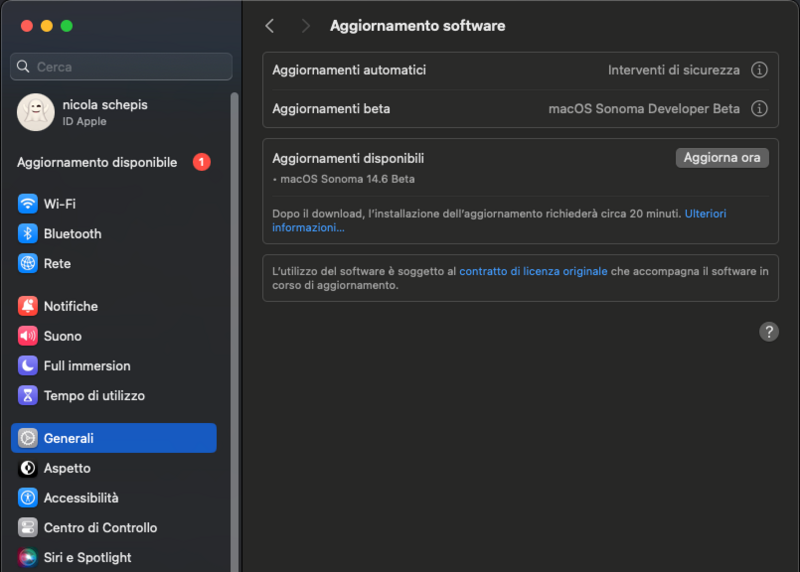800x572 pixels.
Task: Show info for Aggiornamenti beta
Action: 759,108
